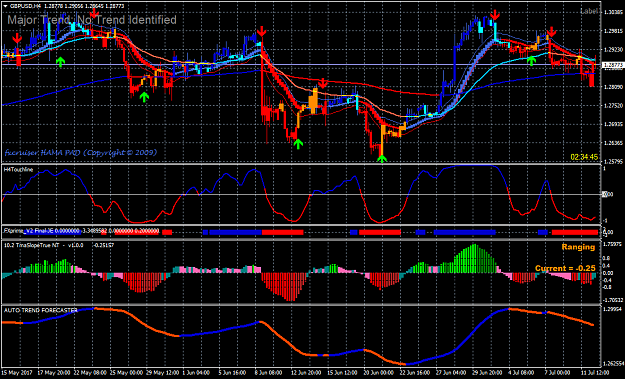Click the 'Current = -0.25' readout
The image size is (625, 379).
click(565, 268)
